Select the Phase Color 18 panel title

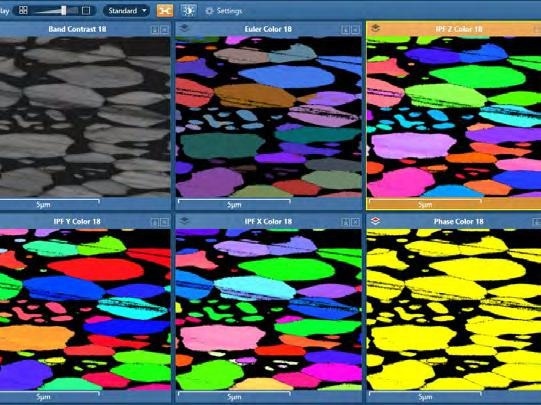tap(459, 221)
